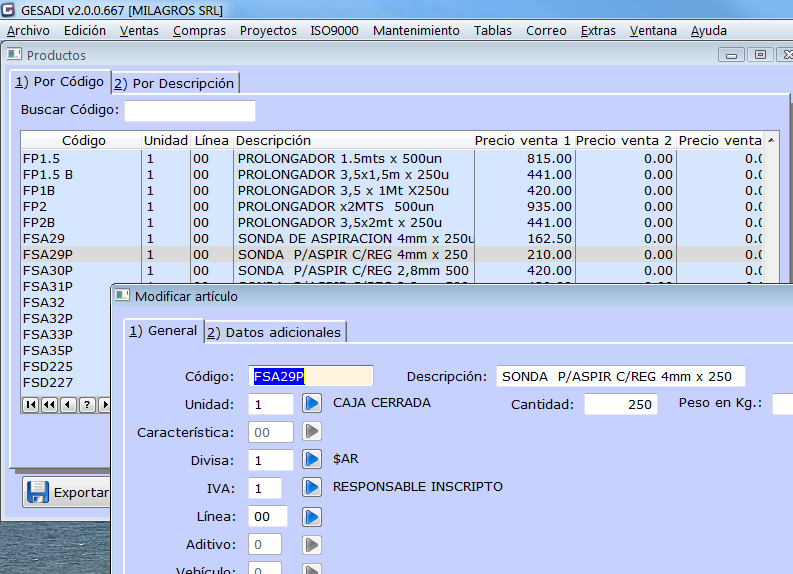Open IVA lookup with blue arrow

click(312, 488)
